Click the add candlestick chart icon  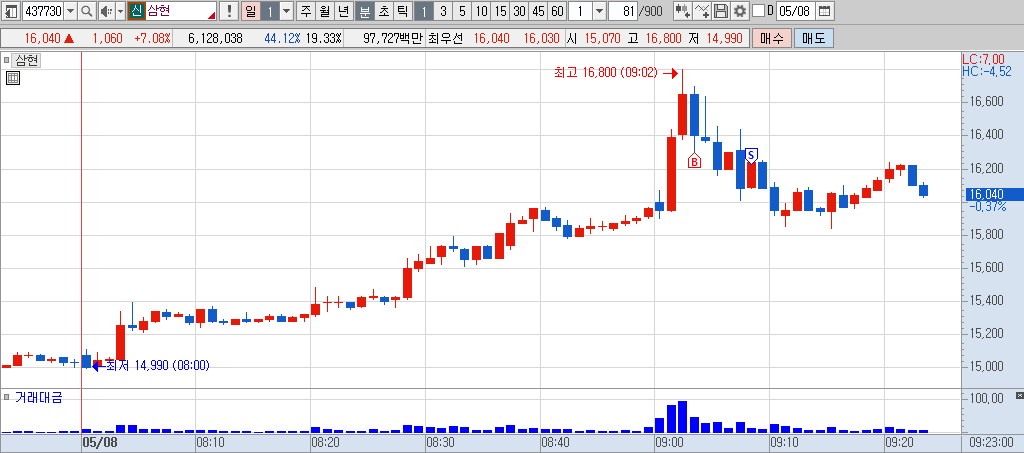(x=683, y=11)
